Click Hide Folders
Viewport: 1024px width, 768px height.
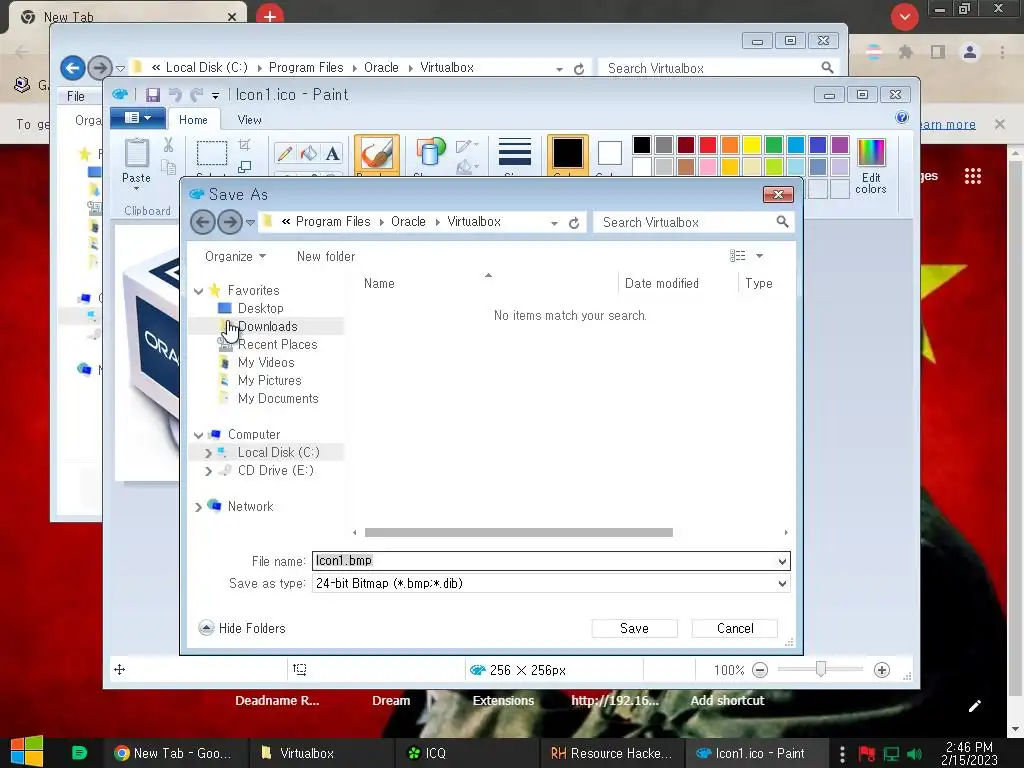click(242, 628)
